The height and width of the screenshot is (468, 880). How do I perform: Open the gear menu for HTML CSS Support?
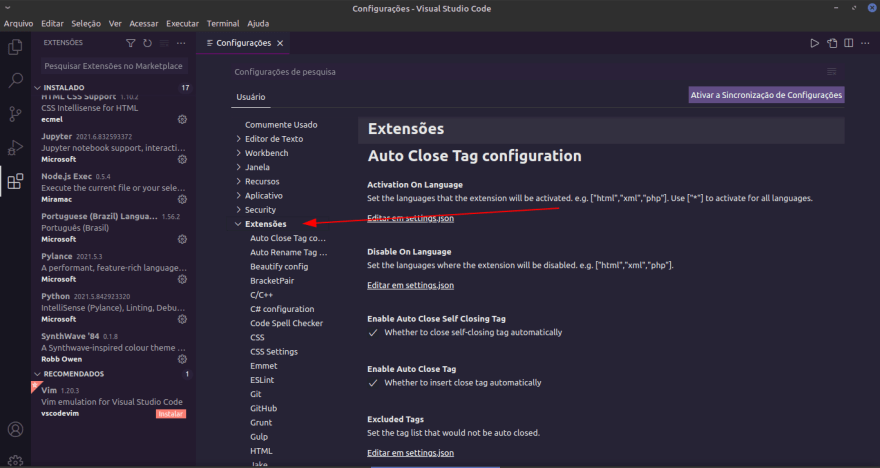pos(182,120)
